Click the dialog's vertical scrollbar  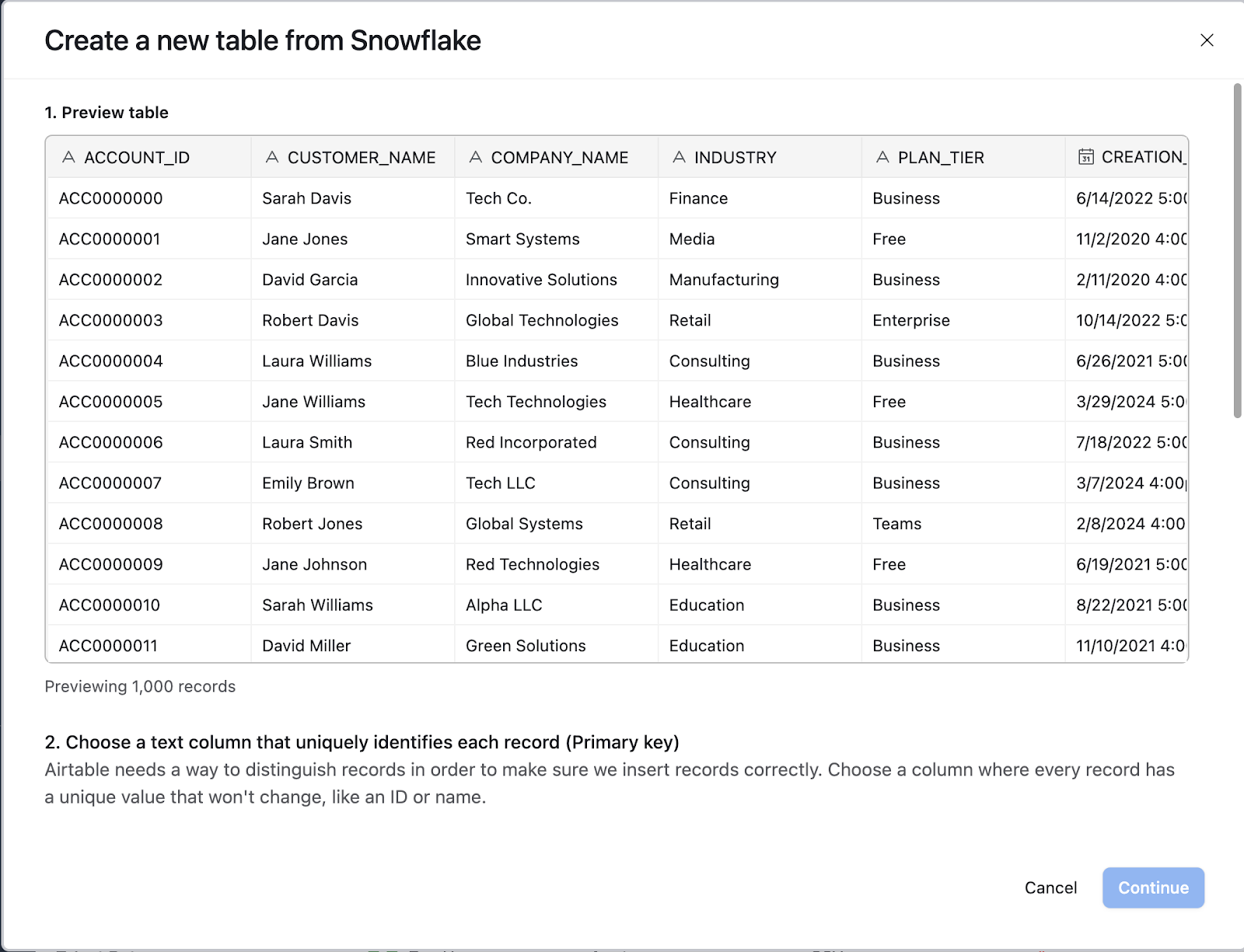click(x=1238, y=250)
